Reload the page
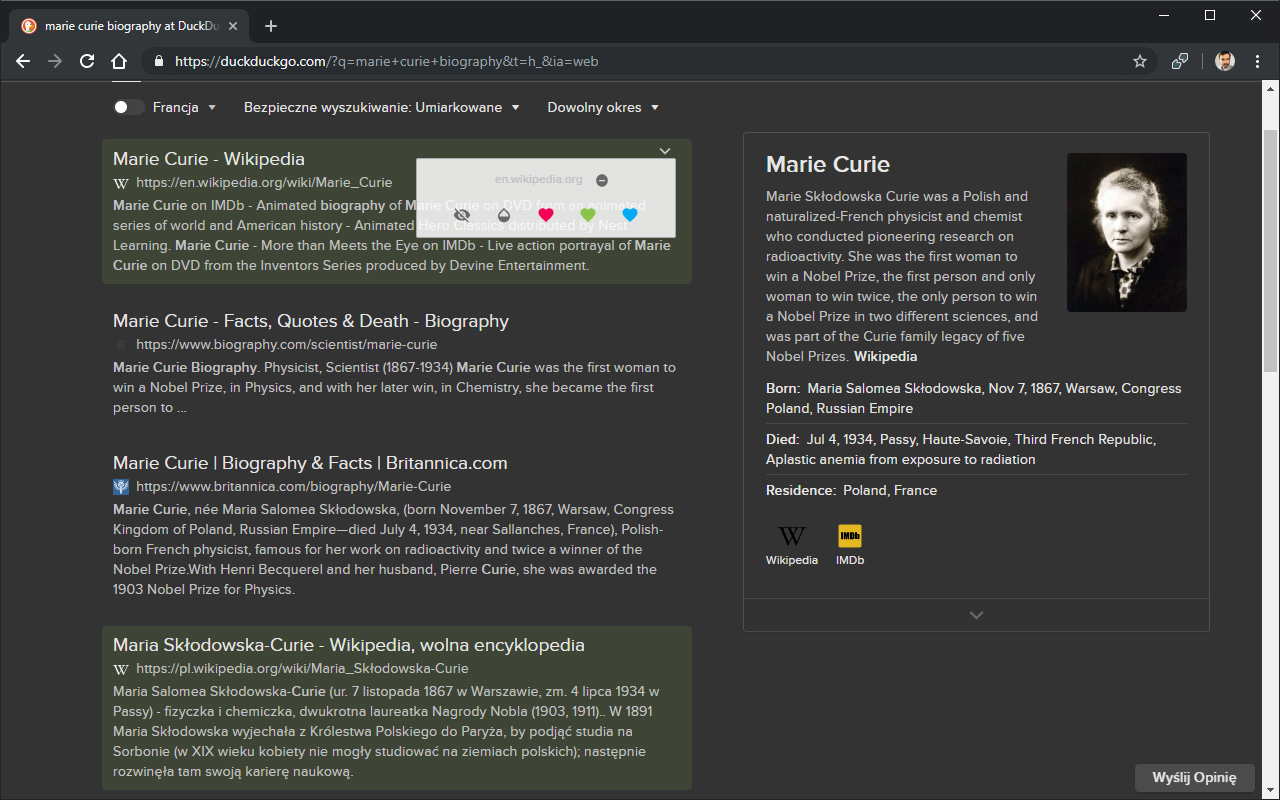 tap(87, 61)
